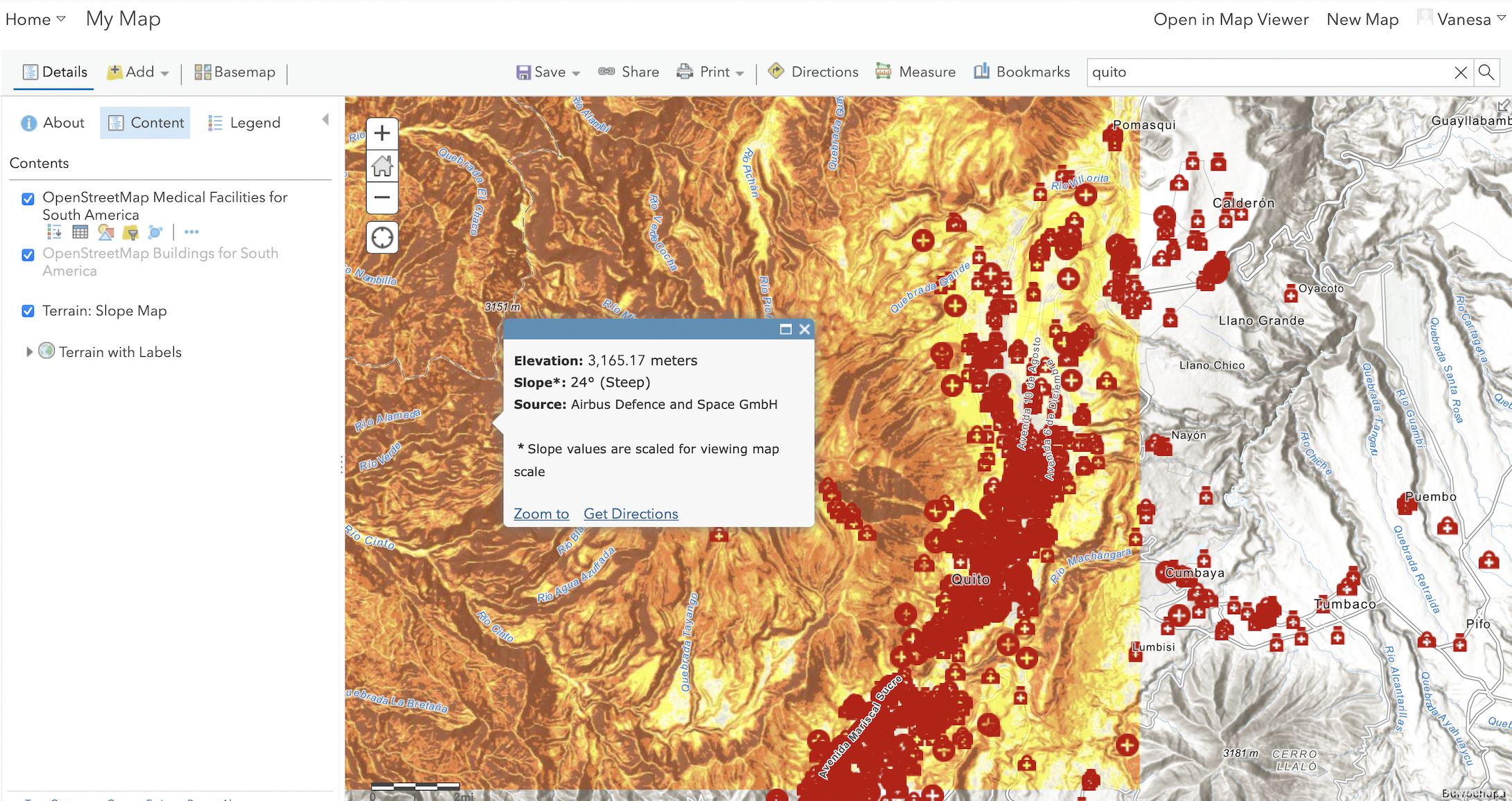1512x801 pixels.
Task: Click Open in Map Viewer link
Action: click(x=1231, y=19)
